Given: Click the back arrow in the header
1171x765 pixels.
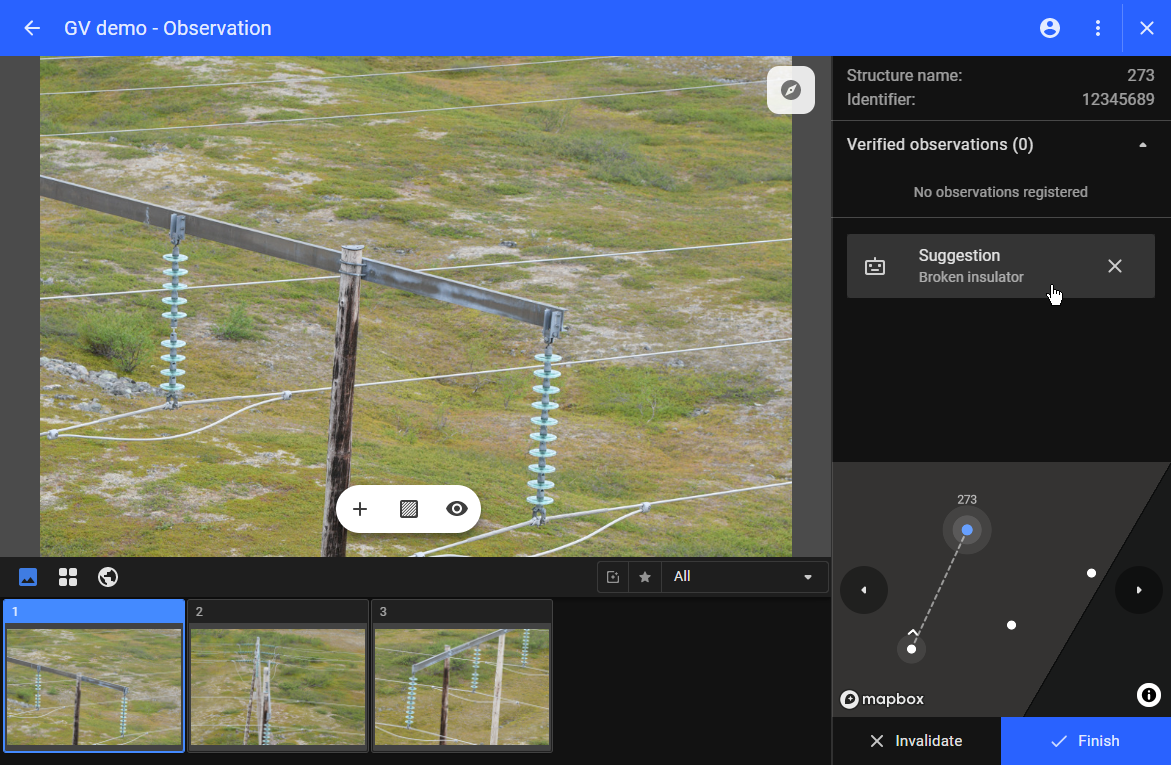Looking at the screenshot, I should coord(32,28).
